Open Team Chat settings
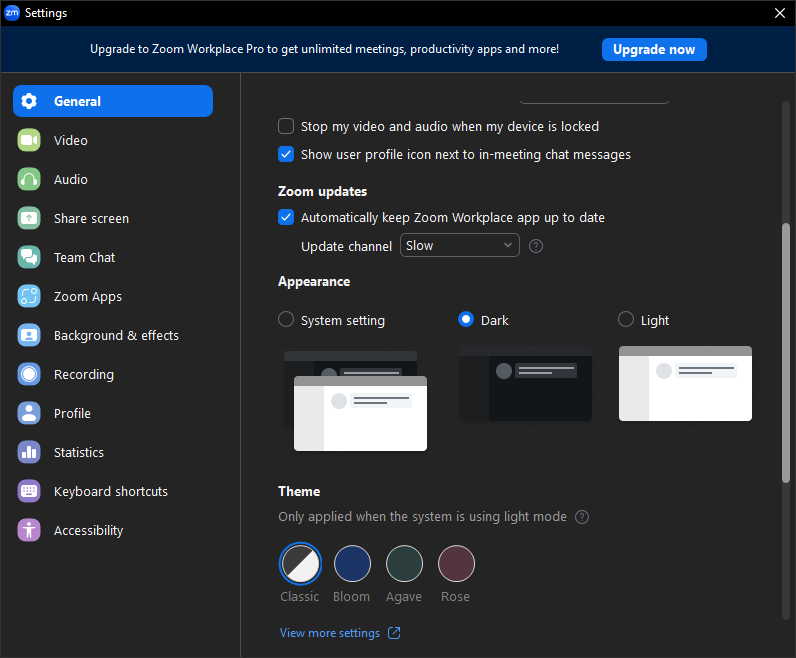Viewport: 796px width, 658px height. click(x=113, y=257)
